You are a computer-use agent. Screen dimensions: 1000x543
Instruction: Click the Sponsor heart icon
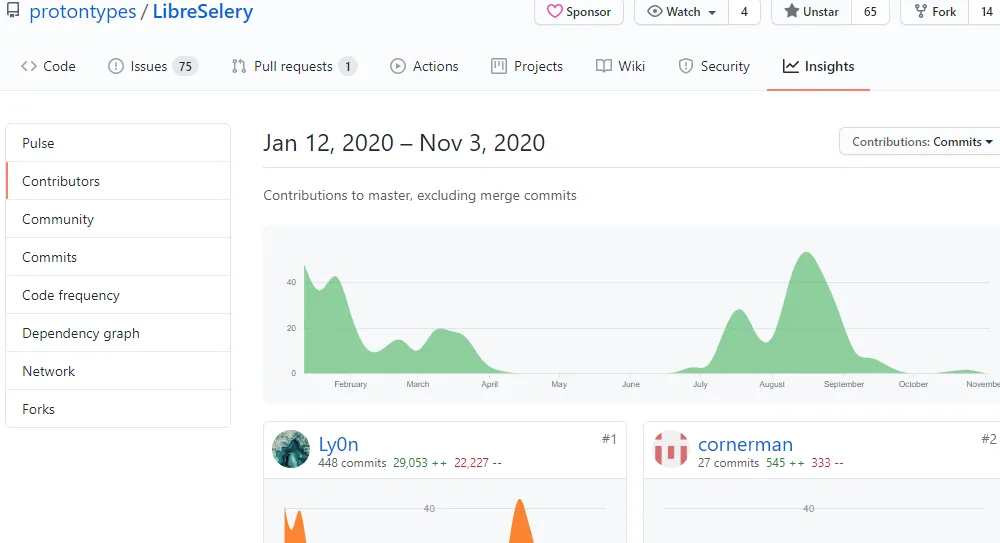[554, 11]
